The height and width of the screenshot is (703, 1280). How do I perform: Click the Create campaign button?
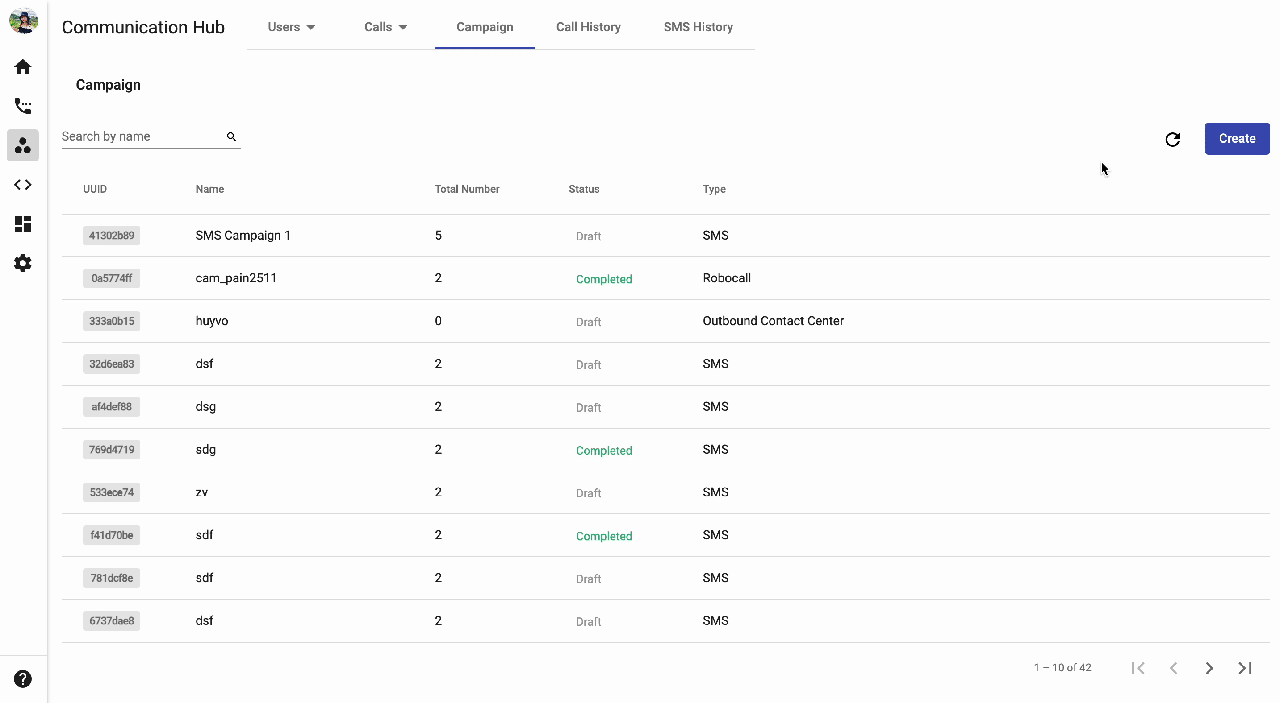pyautogui.click(x=1237, y=139)
